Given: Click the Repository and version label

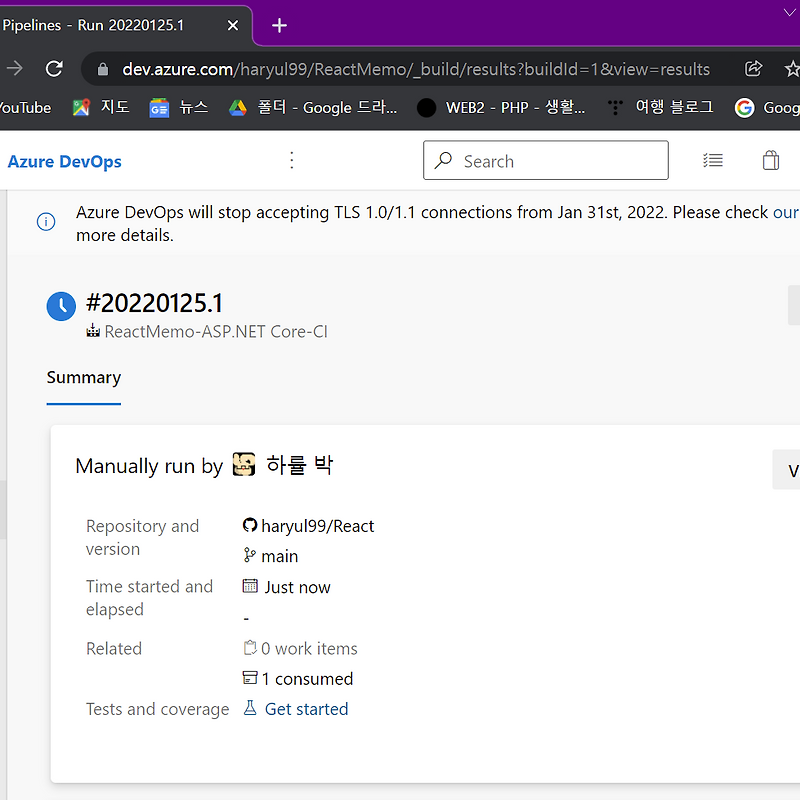Looking at the screenshot, I should coord(142,538).
